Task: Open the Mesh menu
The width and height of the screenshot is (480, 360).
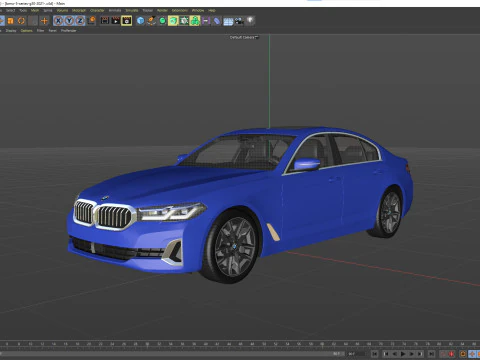Action: (x=35, y=10)
